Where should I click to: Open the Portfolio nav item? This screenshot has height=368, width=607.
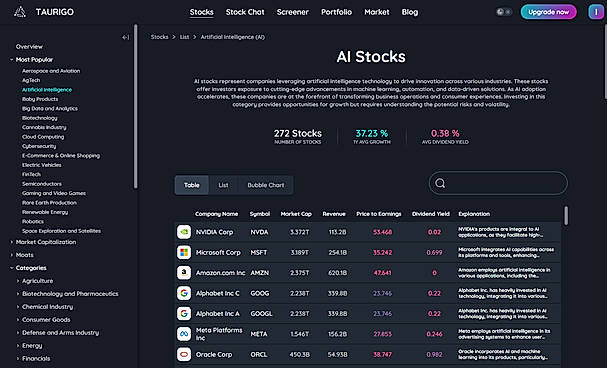336,12
